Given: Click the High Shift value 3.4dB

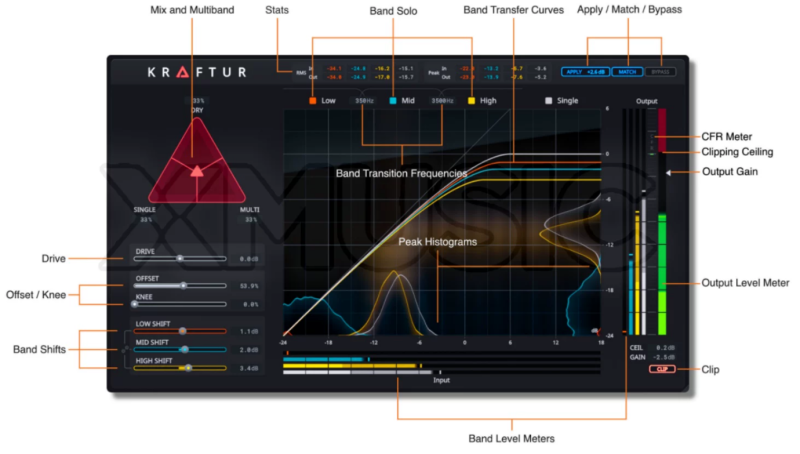Looking at the screenshot, I should click(248, 368).
